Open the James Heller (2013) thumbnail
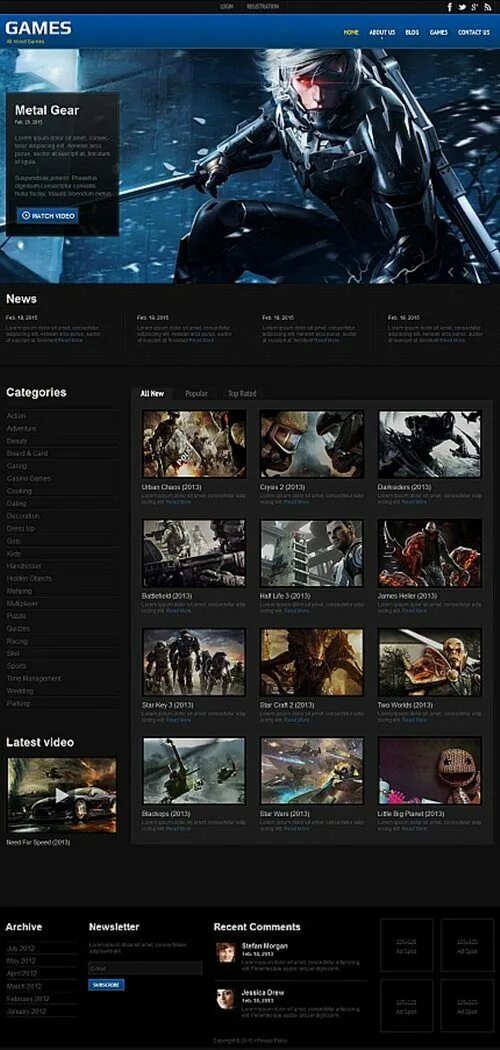500x1050 pixels. tap(430, 553)
